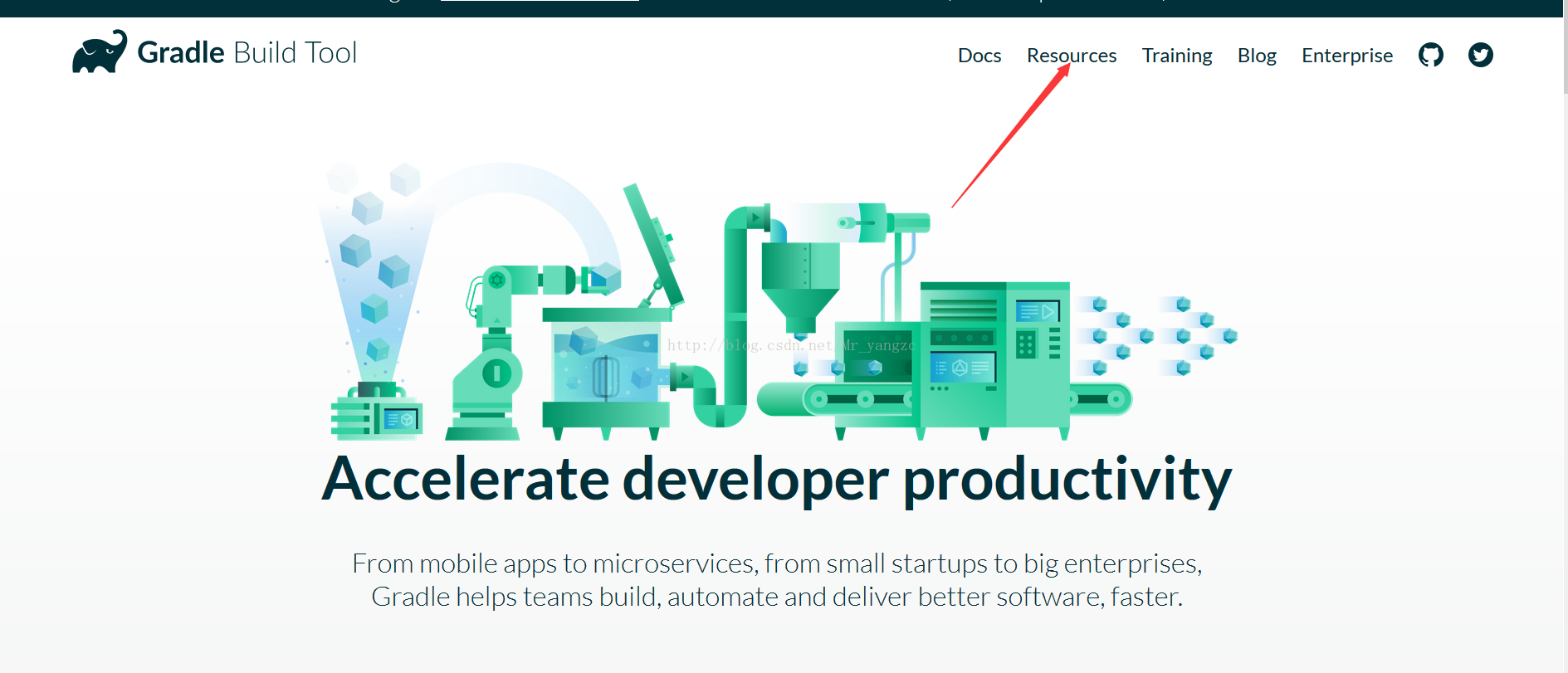Visit the Blog navigation link

[1257, 56]
